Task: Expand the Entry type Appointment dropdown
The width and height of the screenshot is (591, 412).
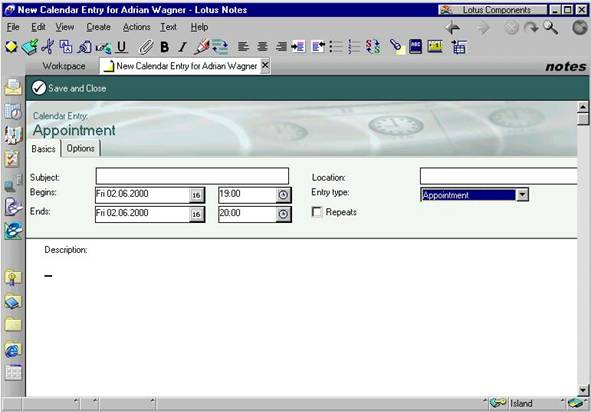Action: tap(522, 195)
